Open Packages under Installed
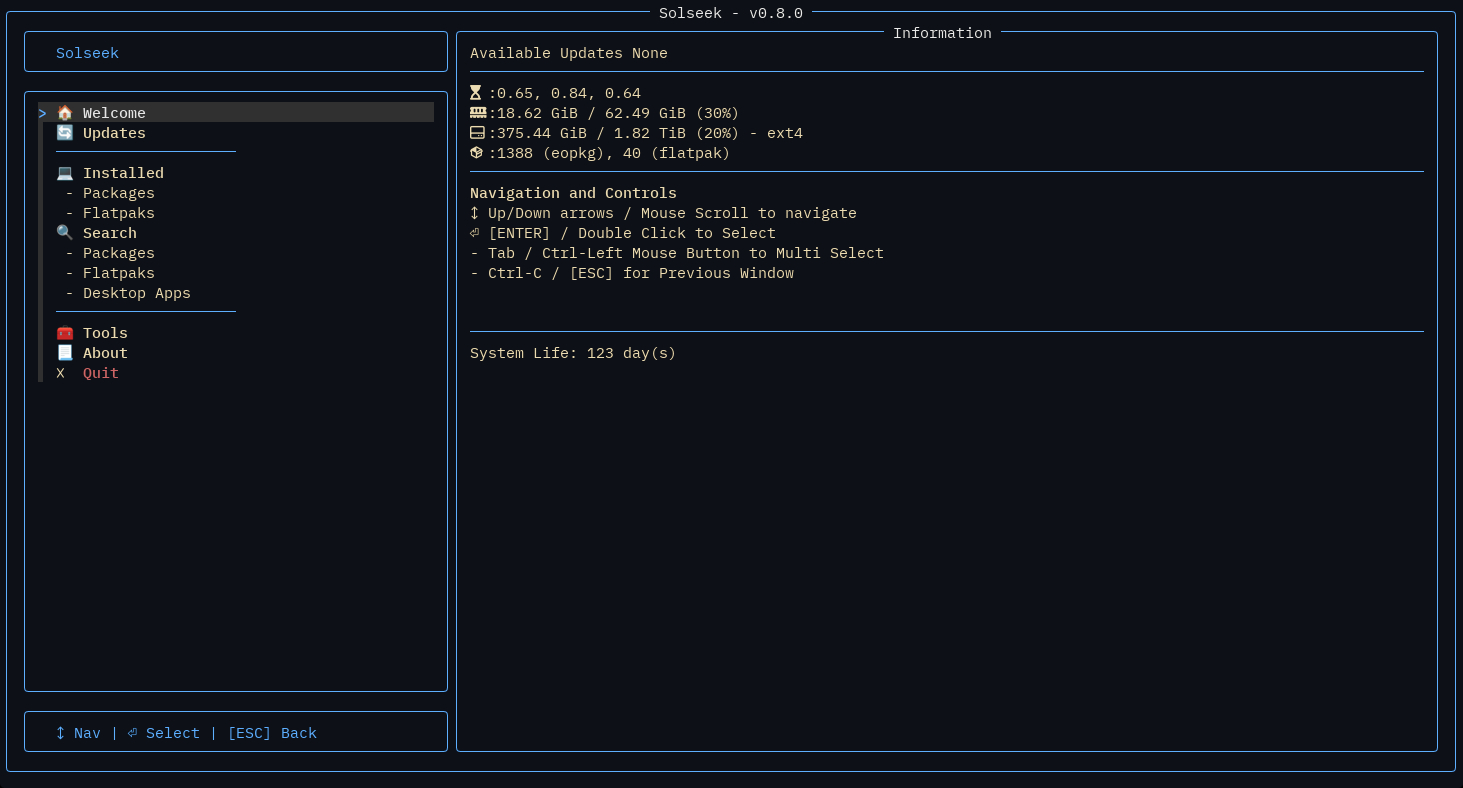Image resolution: width=1463 pixels, height=788 pixels. pos(118,193)
